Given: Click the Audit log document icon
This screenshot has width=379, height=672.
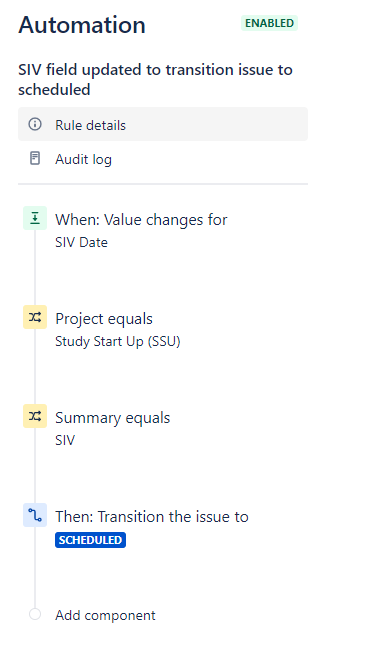Looking at the screenshot, I should point(35,158).
